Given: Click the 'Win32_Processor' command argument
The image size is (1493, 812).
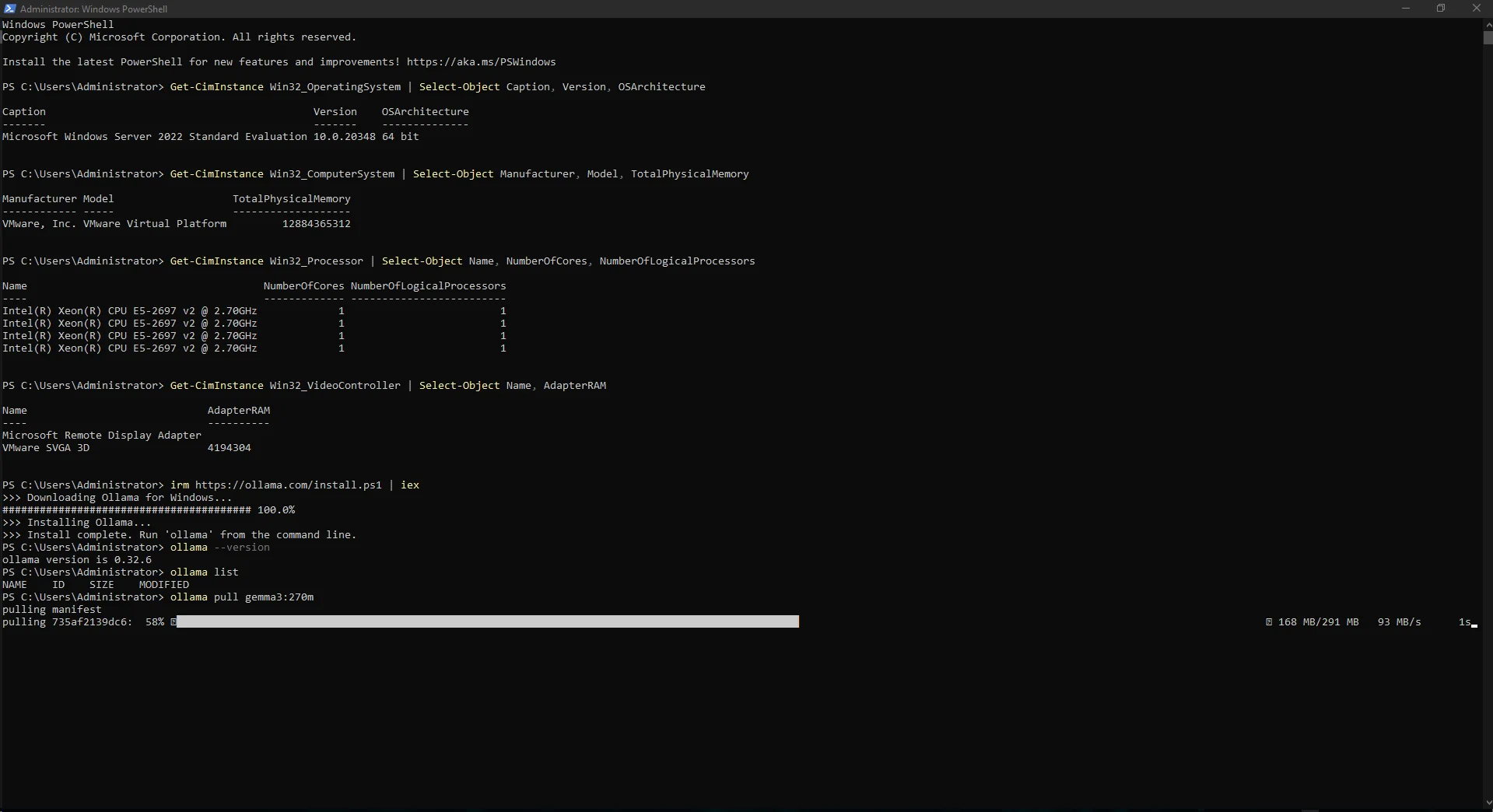Looking at the screenshot, I should (x=316, y=261).
